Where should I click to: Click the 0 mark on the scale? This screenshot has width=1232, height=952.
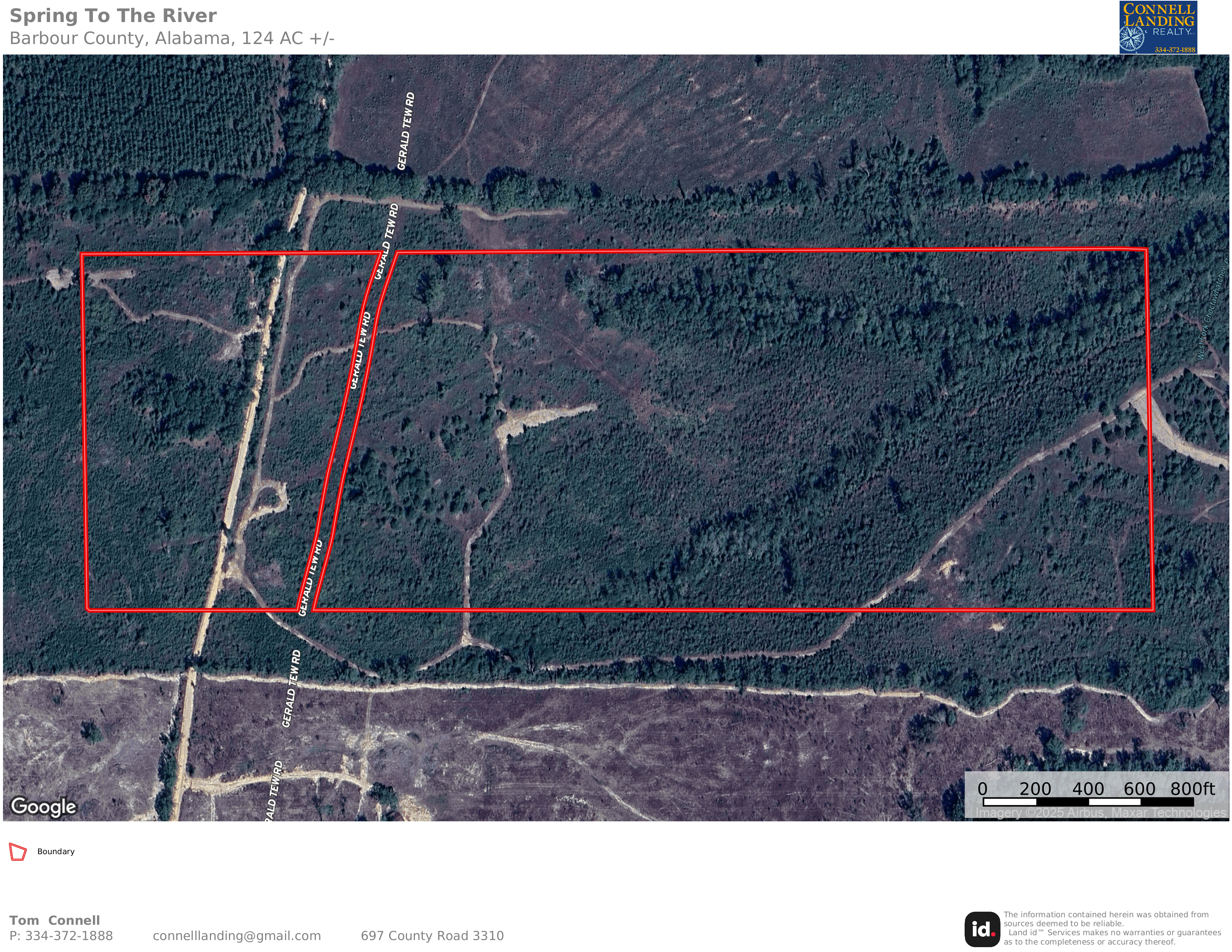[x=982, y=788]
